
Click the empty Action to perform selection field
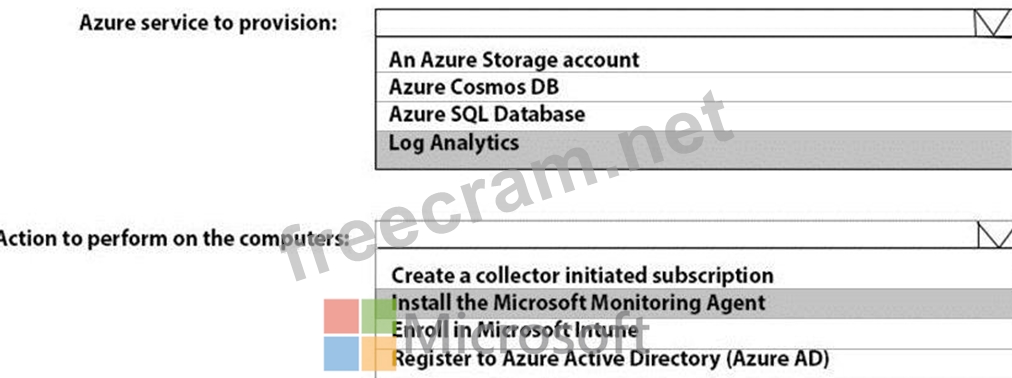click(x=676, y=235)
